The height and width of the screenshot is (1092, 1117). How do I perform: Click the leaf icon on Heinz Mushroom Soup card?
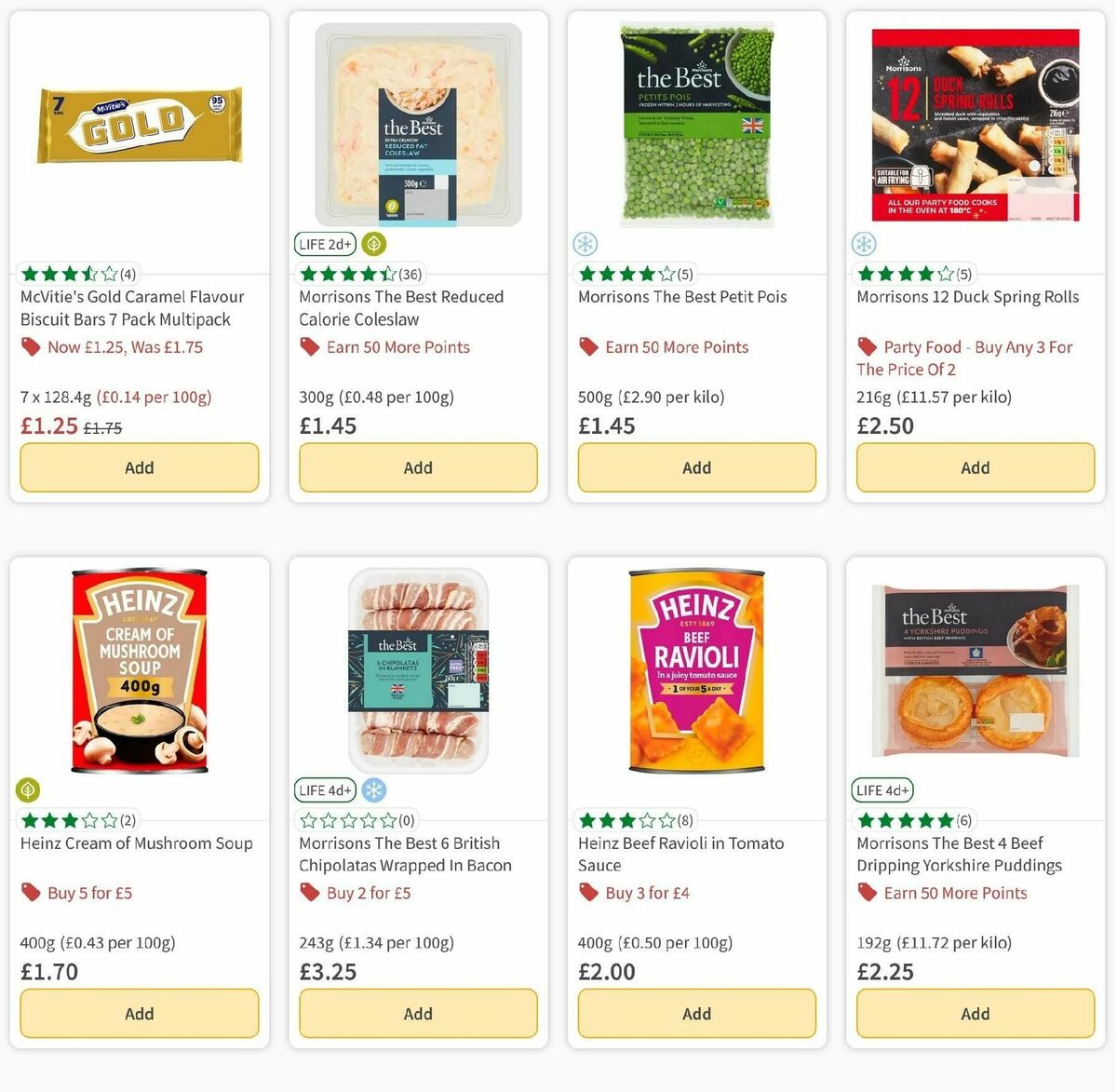pyautogui.click(x=27, y=789)
